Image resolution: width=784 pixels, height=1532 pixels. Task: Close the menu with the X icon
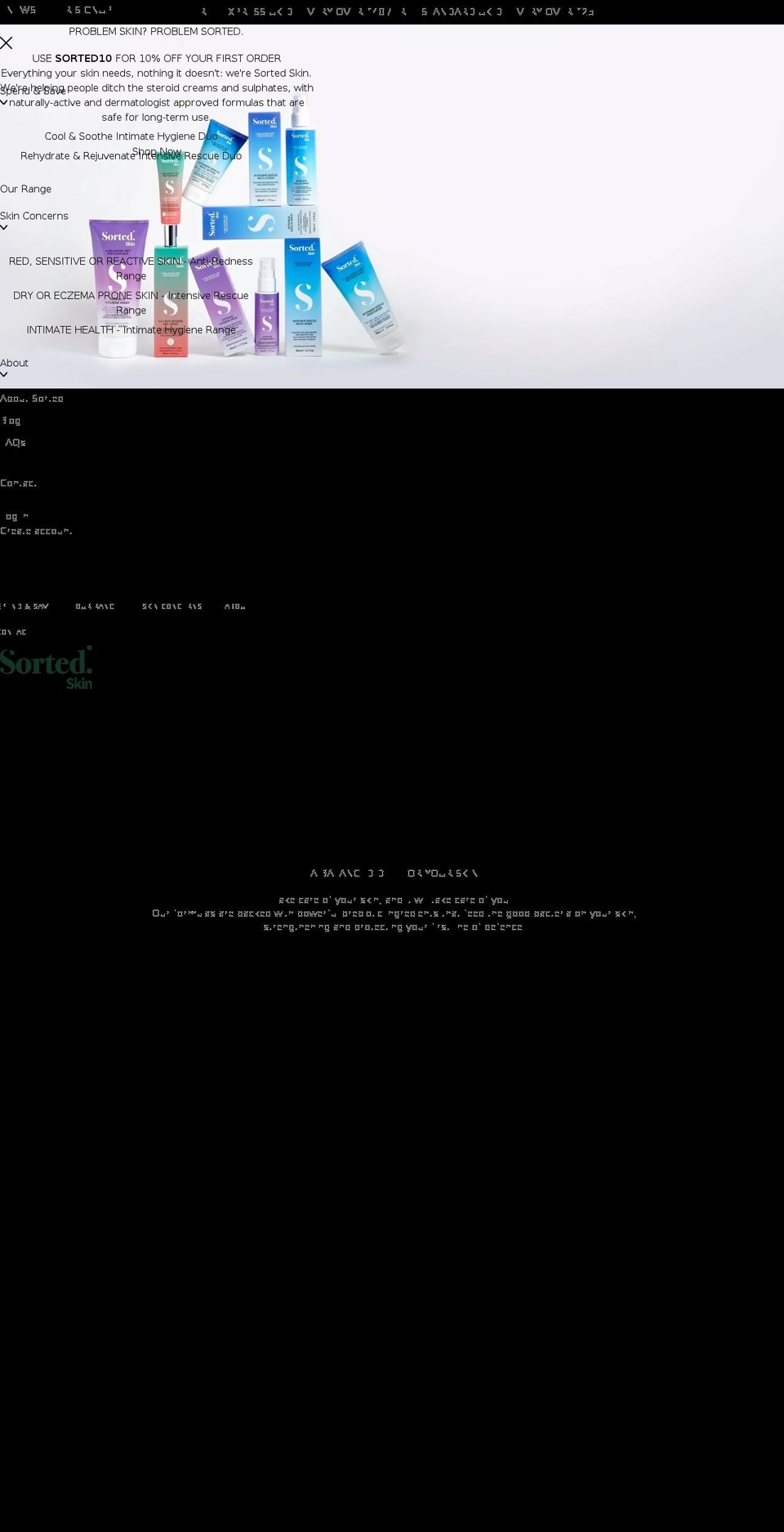pos(7,42)
